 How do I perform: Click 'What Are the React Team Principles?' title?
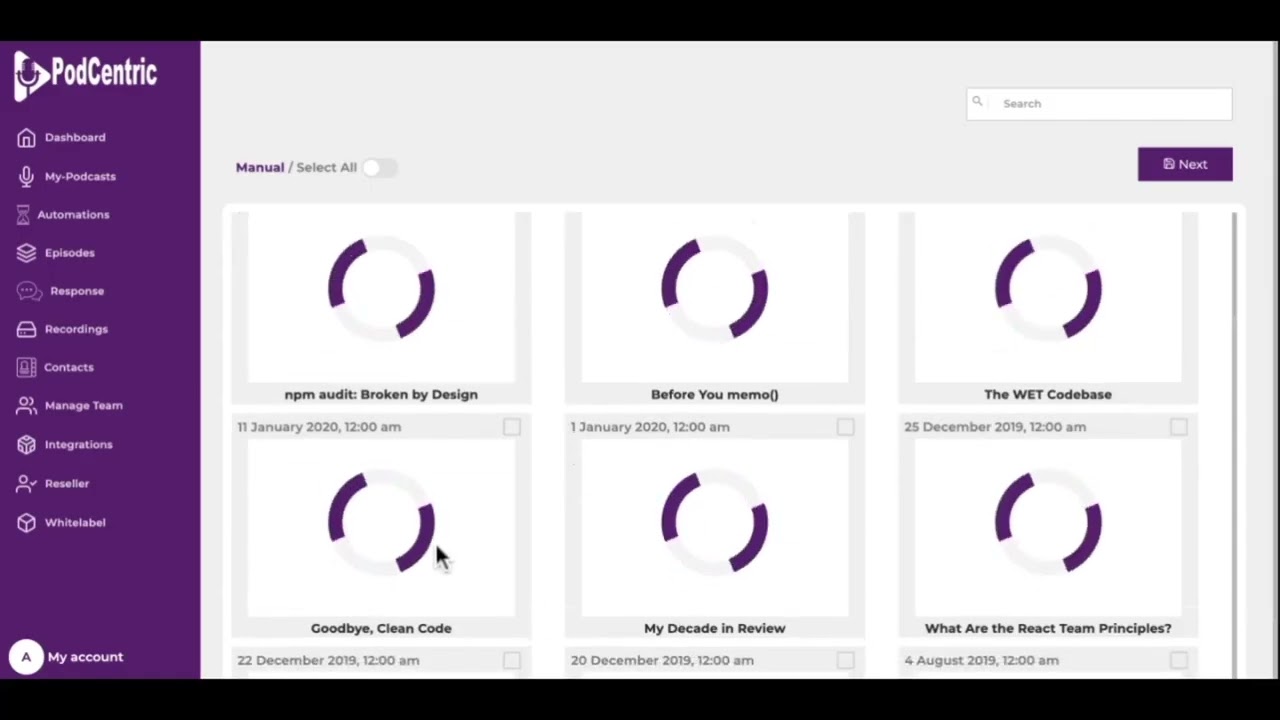[1048, 628]
